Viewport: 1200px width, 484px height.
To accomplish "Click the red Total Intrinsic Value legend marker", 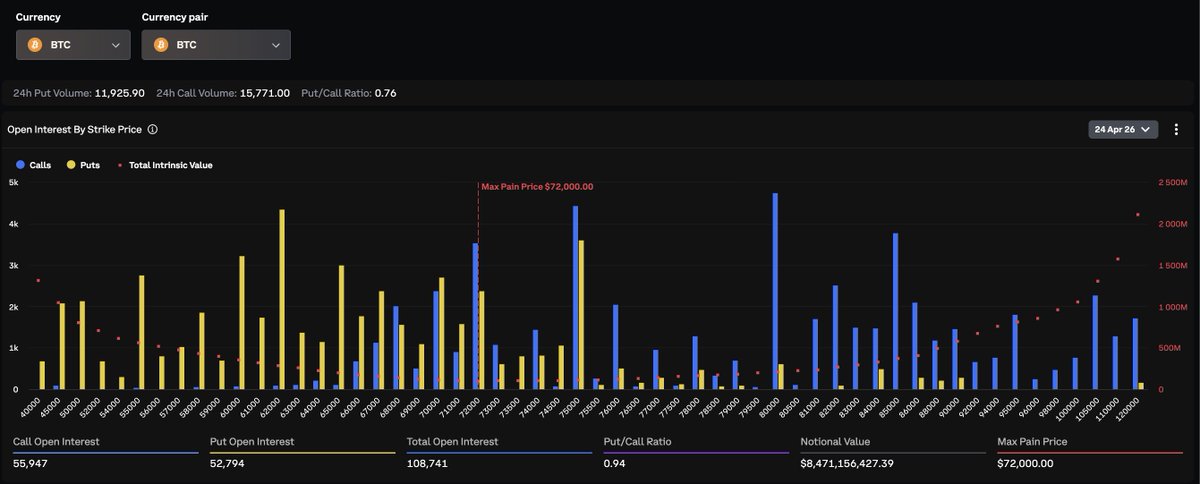I will point(120,165).
